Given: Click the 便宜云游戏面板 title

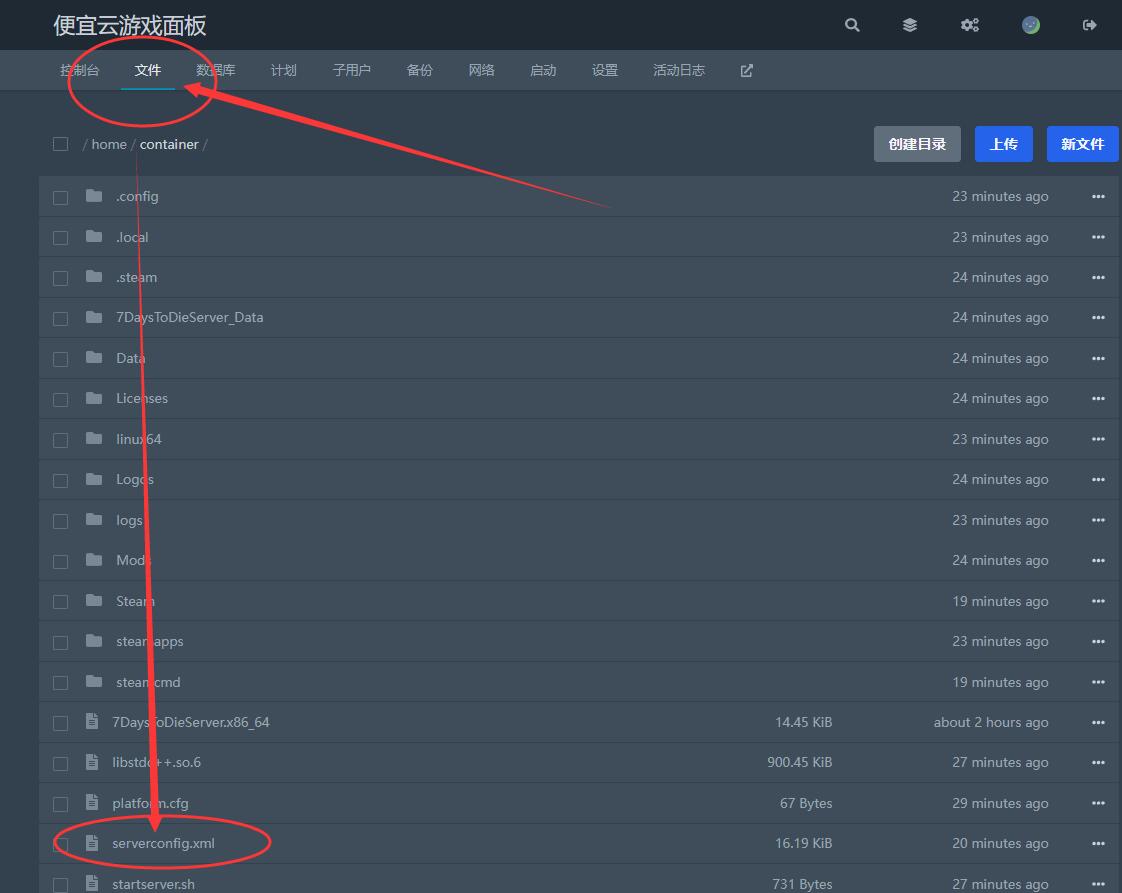Looking at the screenshot, I should 130,26.
